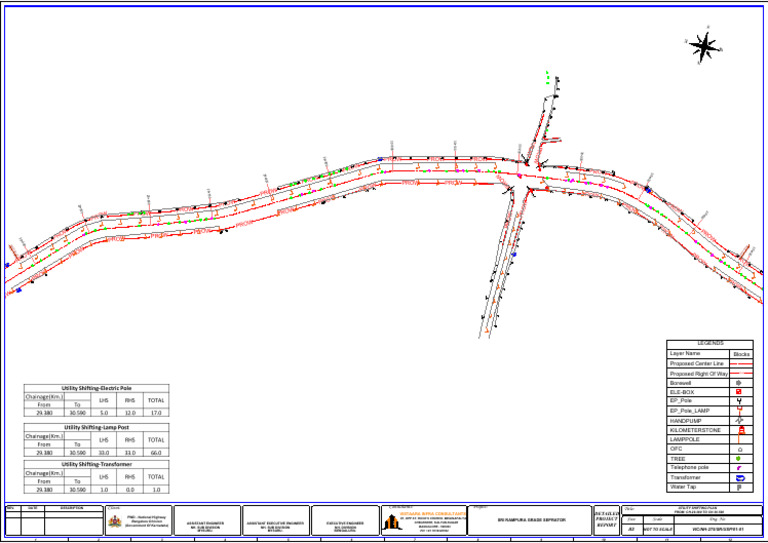The width and height of the screenshot is (768, 543).
Task: Click the blue Transformer legend symbol
Action: 740,478
